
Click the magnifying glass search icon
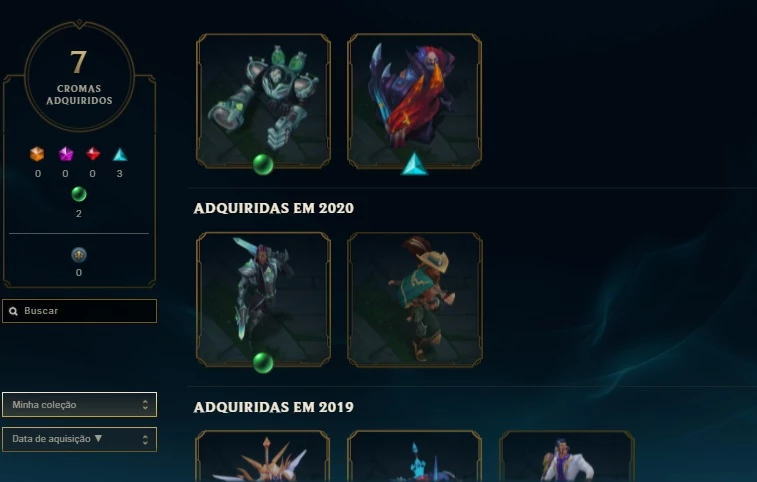(14, 311)
